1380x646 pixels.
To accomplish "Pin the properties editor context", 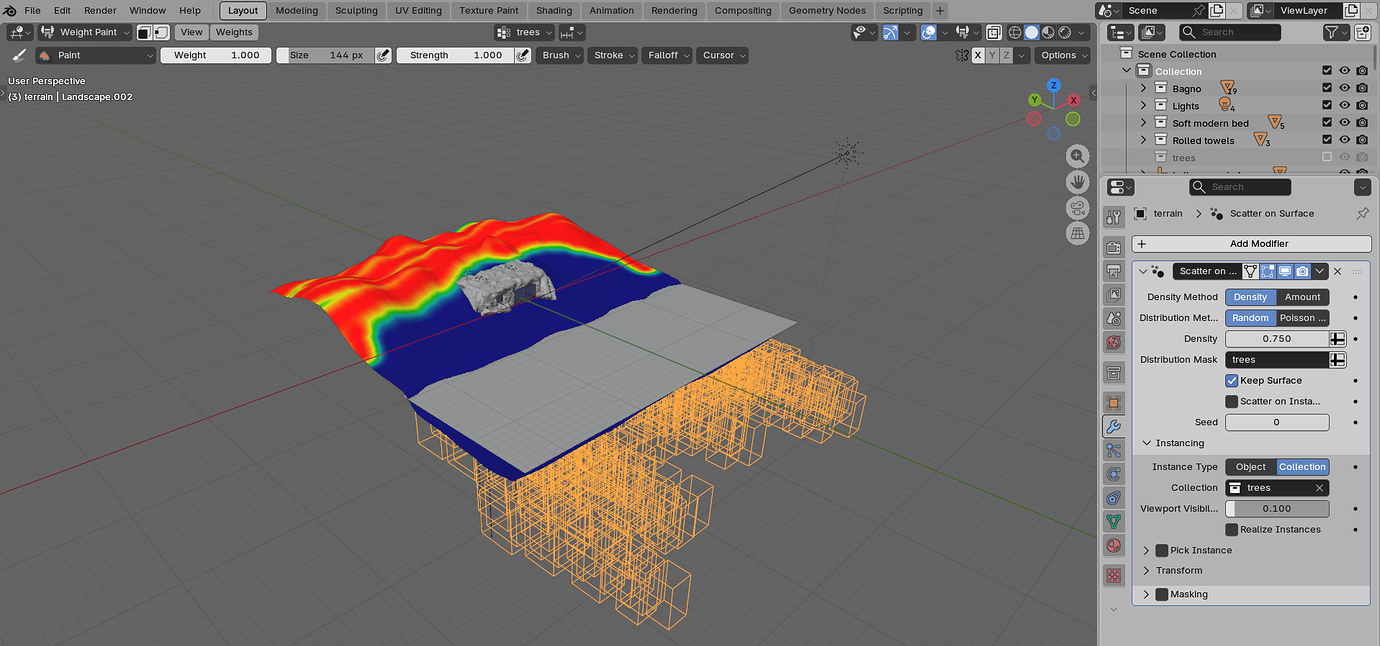I will tap(1361, 213).
